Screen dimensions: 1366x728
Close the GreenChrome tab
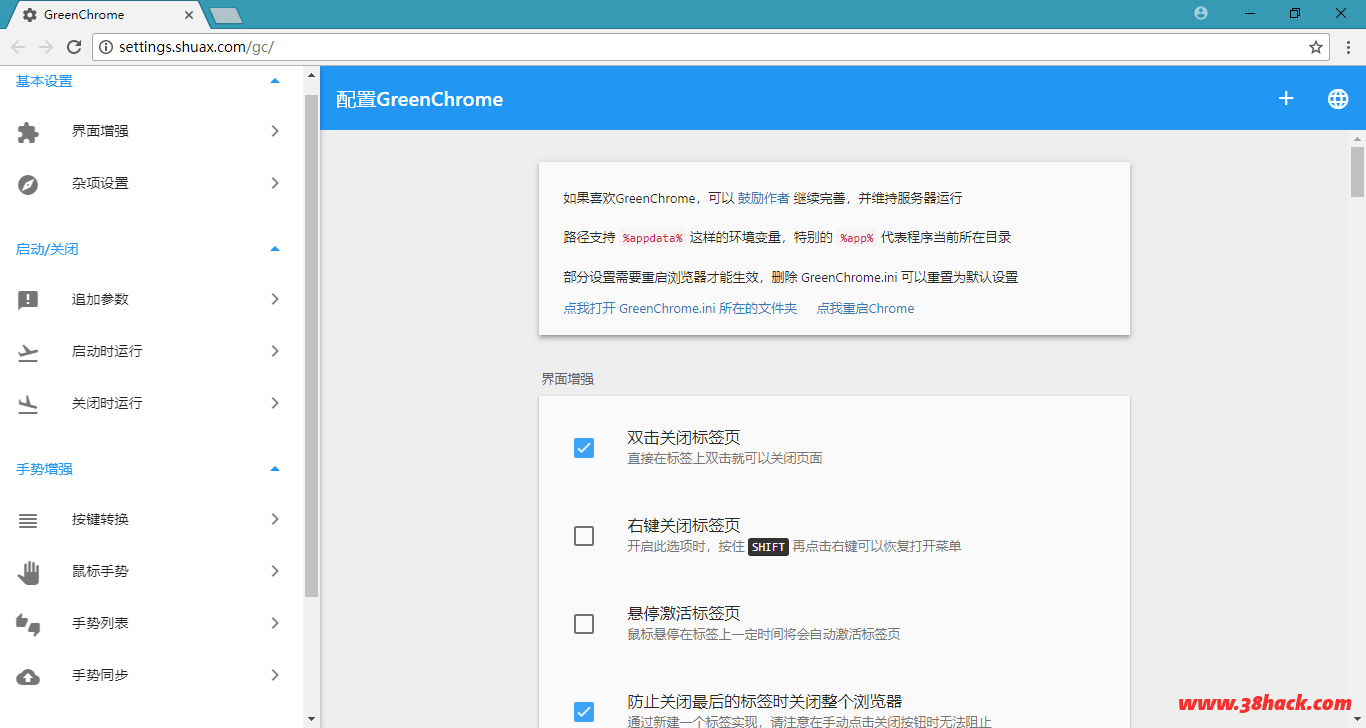(190, 15)
